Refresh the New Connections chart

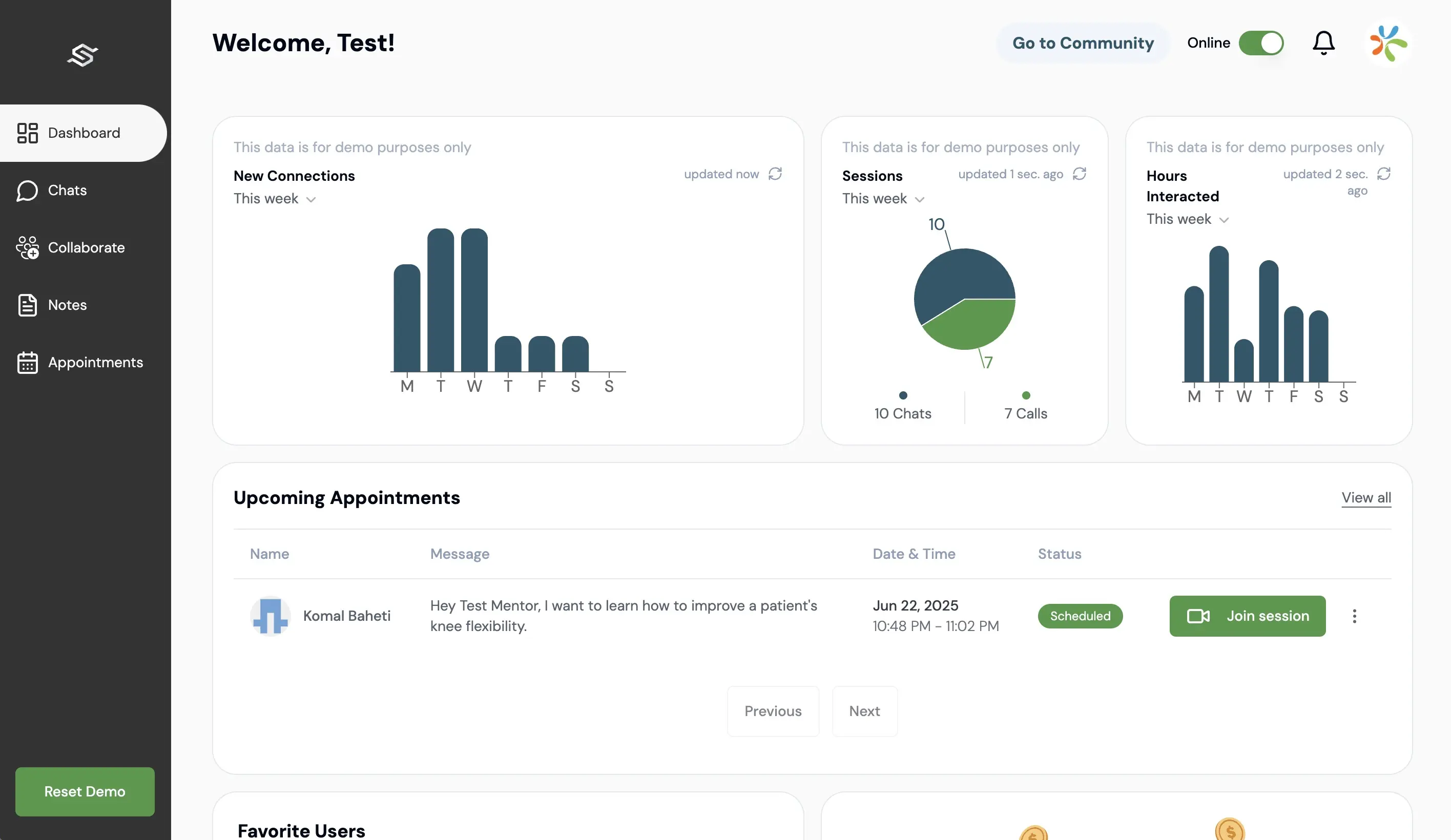click(775, 174)
